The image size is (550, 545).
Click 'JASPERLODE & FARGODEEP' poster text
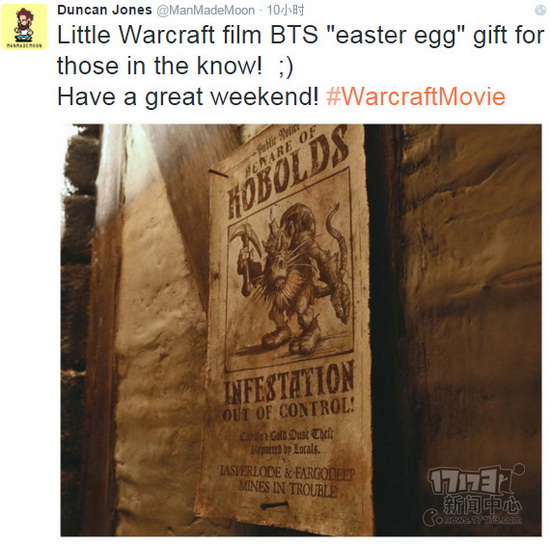point(287,472)
